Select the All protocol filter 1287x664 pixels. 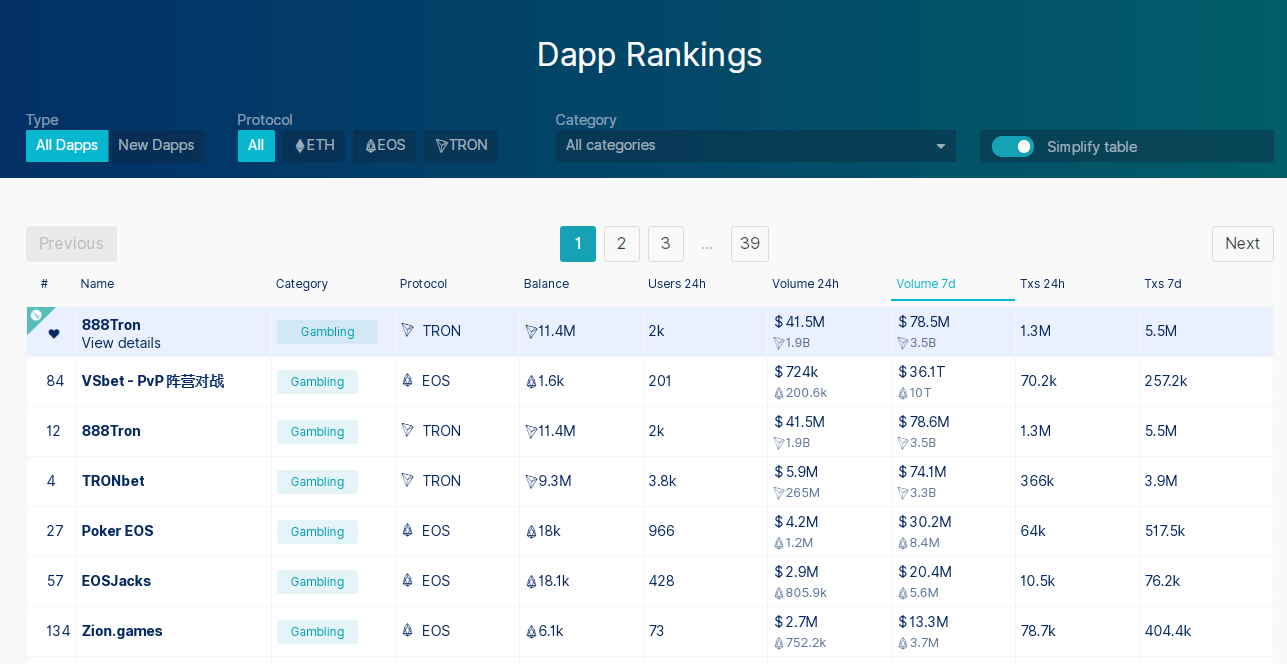[x=256, y=146]
